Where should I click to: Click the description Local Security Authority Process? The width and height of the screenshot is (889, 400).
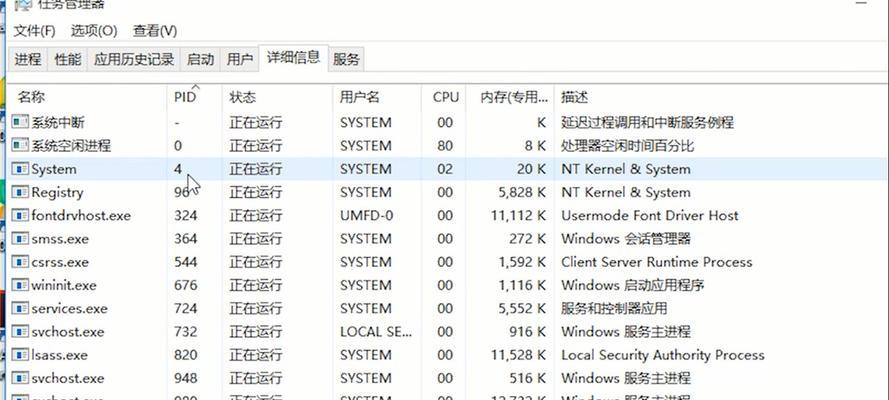click(663, 355)
